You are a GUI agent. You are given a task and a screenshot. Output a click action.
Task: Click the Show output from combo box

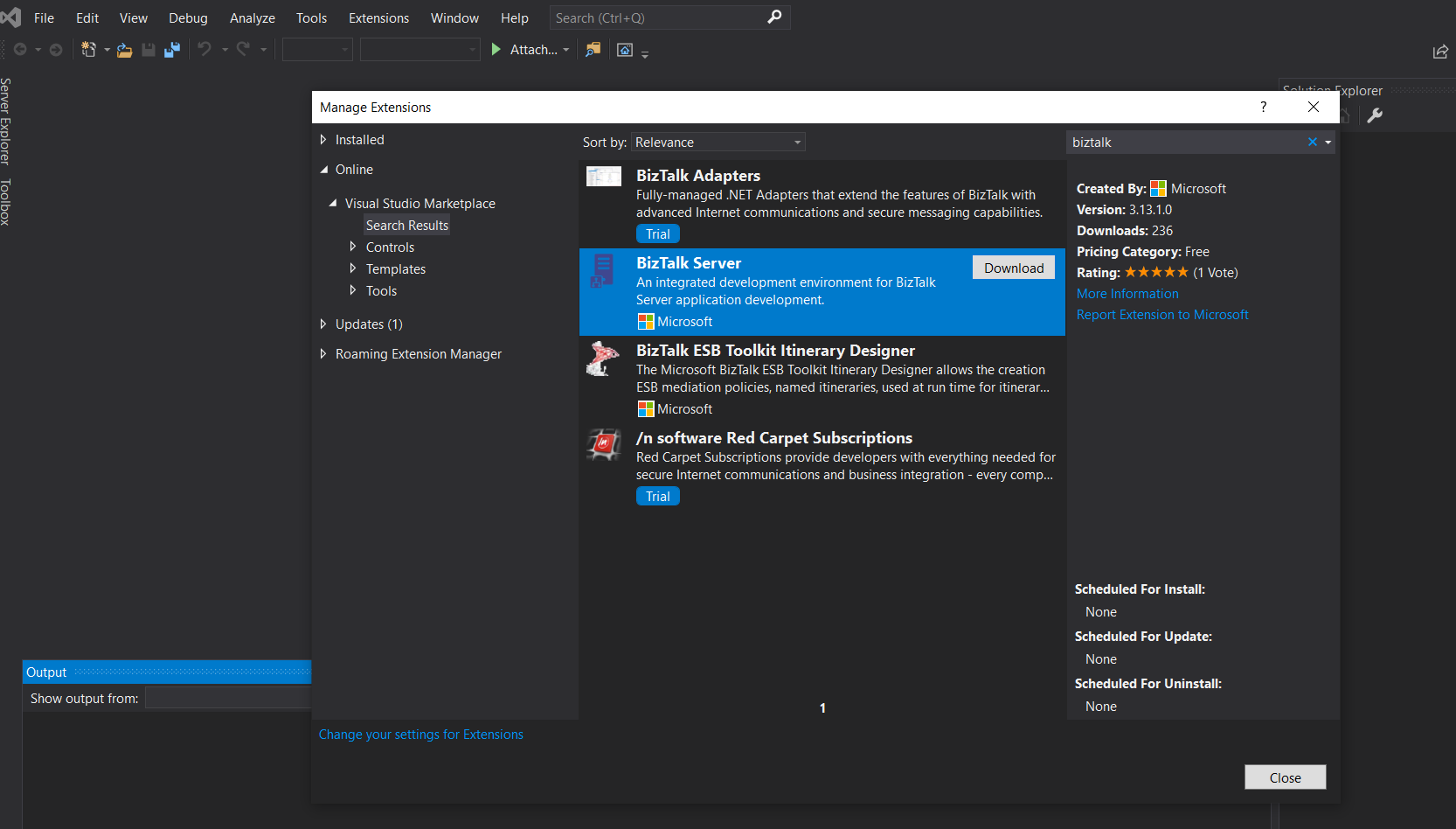pos(228,698)
